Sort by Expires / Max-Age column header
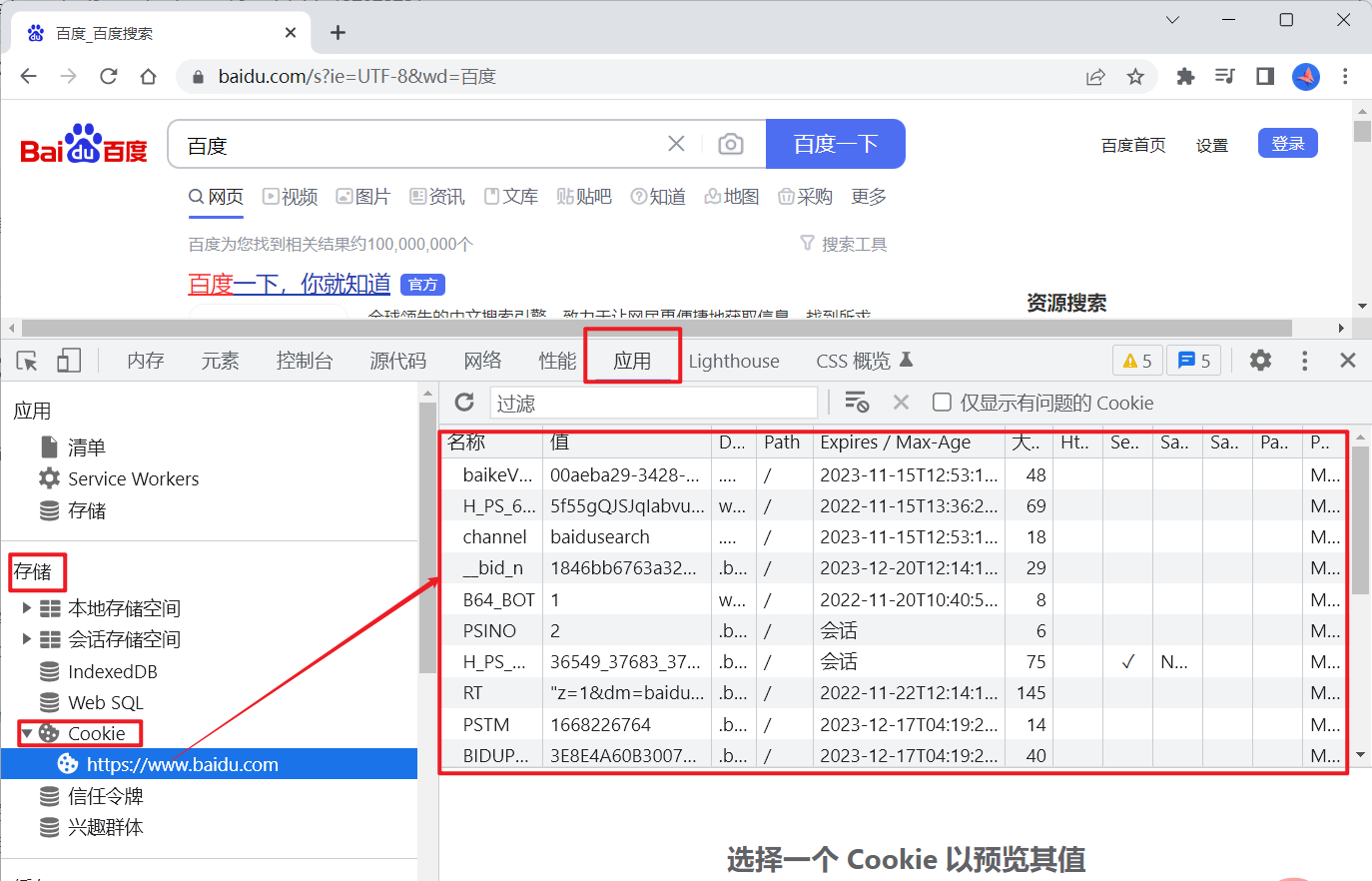The image size is (1372, 881). pyautogui.click(x=909, y=442)
